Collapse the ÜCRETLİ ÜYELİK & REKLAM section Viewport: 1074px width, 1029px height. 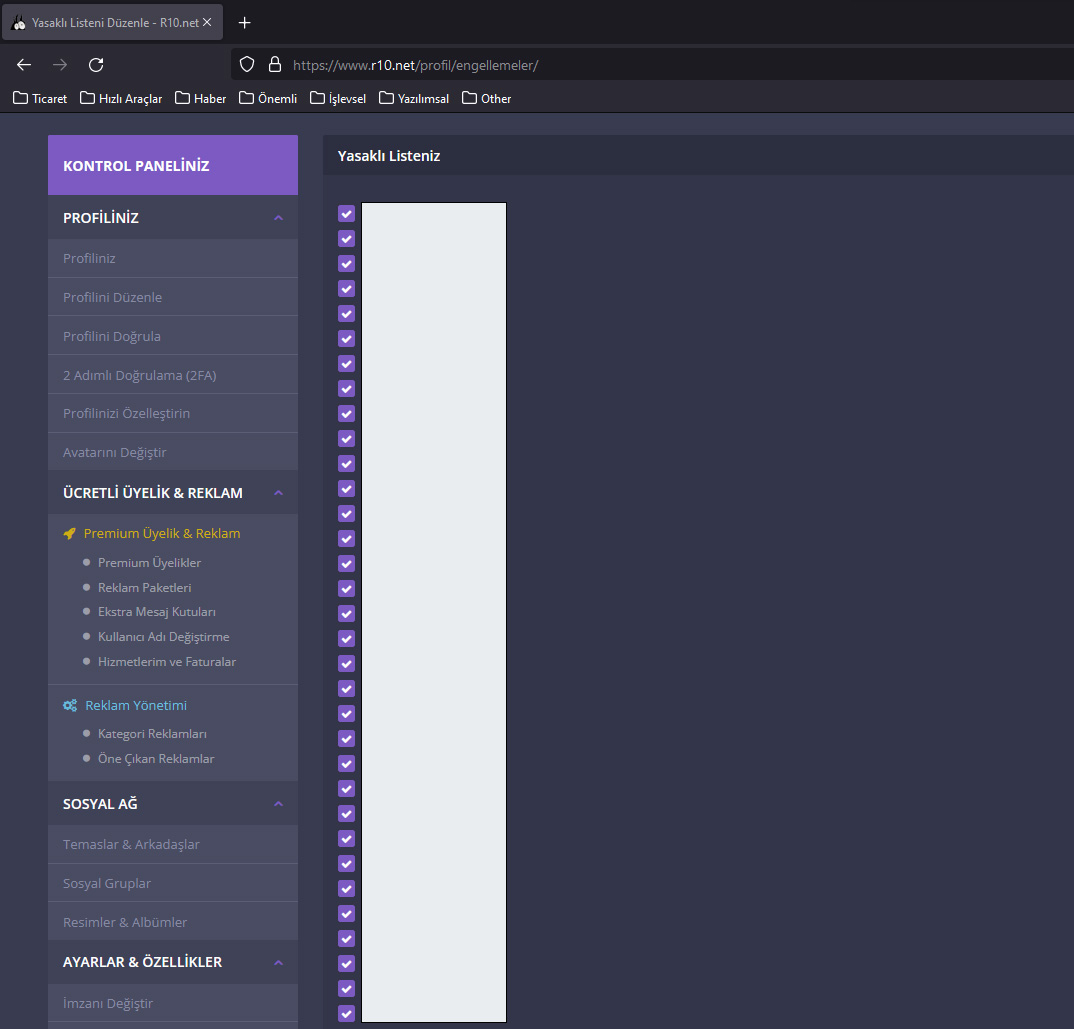click(278, 493)
